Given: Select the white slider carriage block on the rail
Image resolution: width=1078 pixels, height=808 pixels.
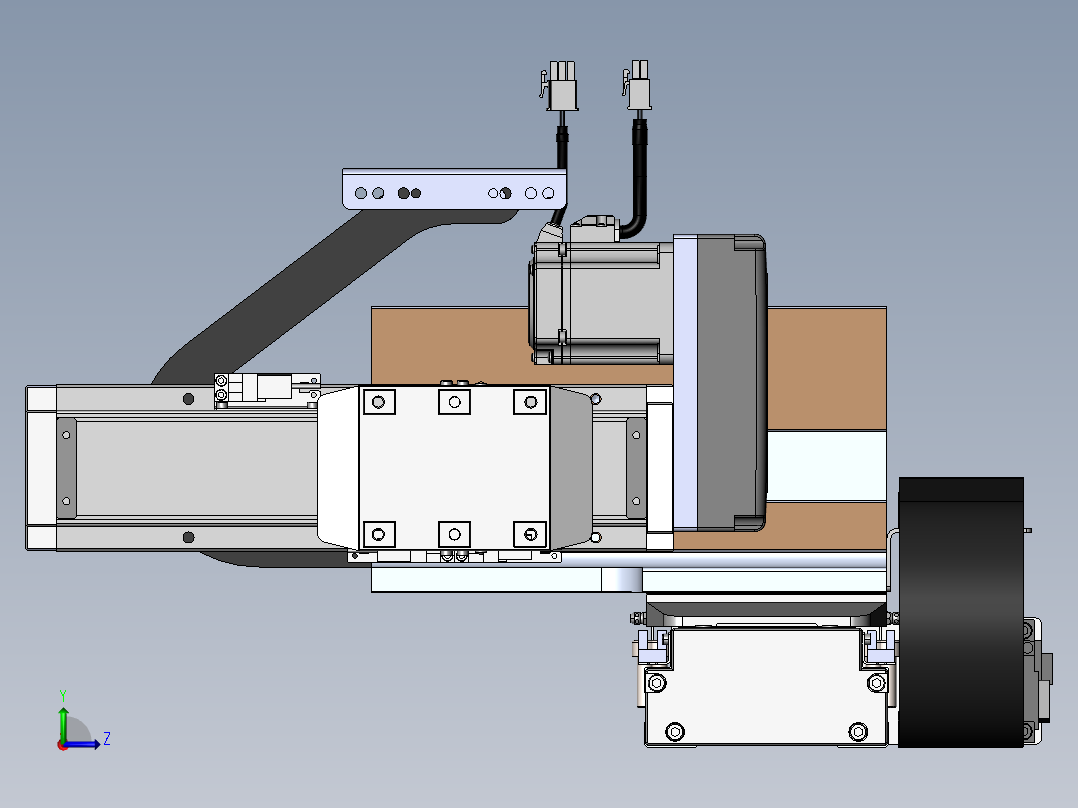Looking at the screenshot, I should 454,468.
